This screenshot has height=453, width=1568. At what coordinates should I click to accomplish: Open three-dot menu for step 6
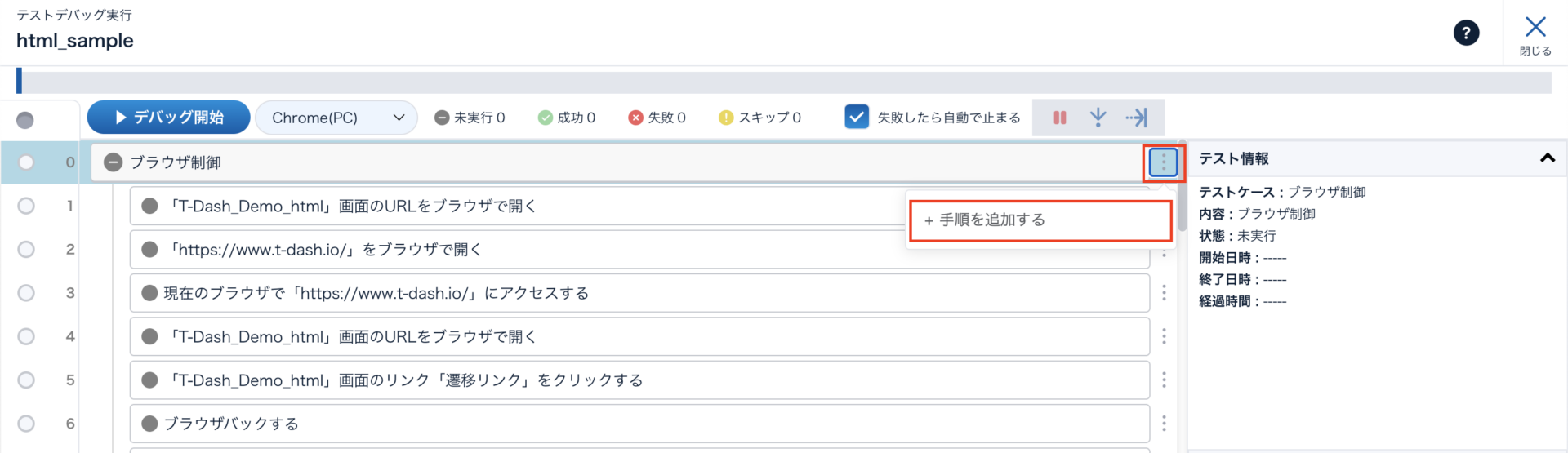click(1164, 424)
